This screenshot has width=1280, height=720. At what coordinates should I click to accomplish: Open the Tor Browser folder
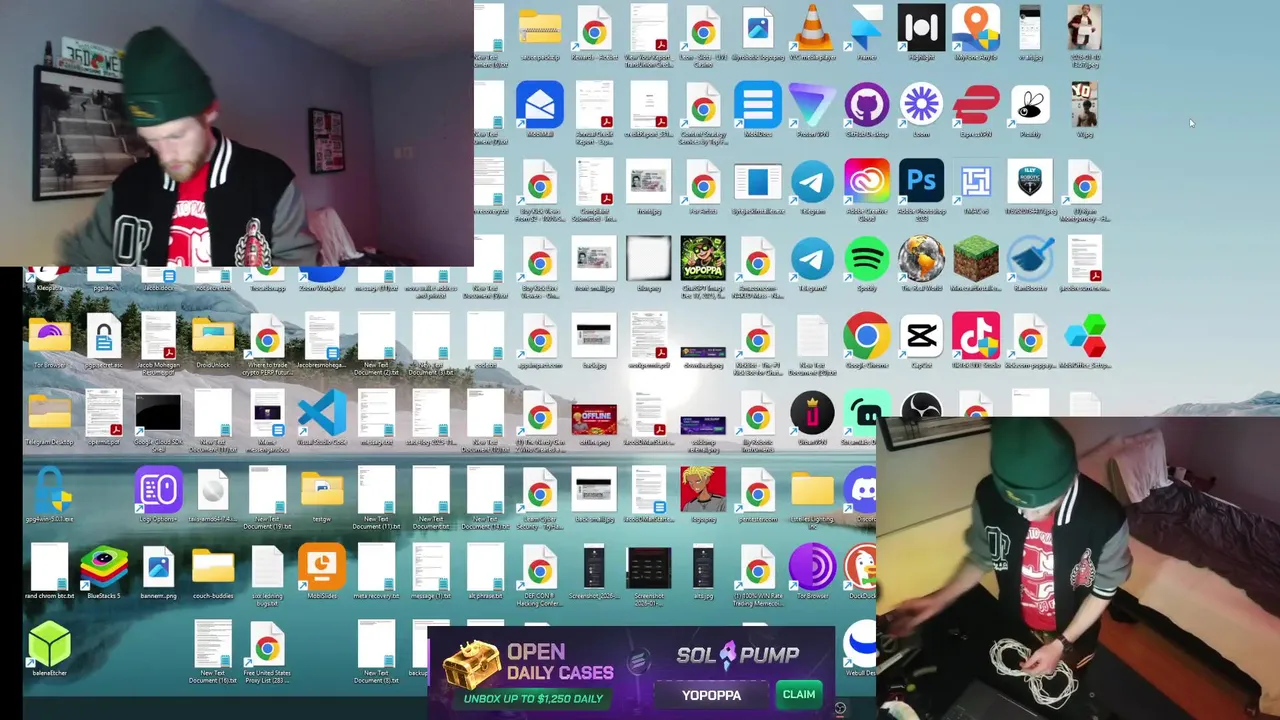pyautogui.click(x=50, y=337)
